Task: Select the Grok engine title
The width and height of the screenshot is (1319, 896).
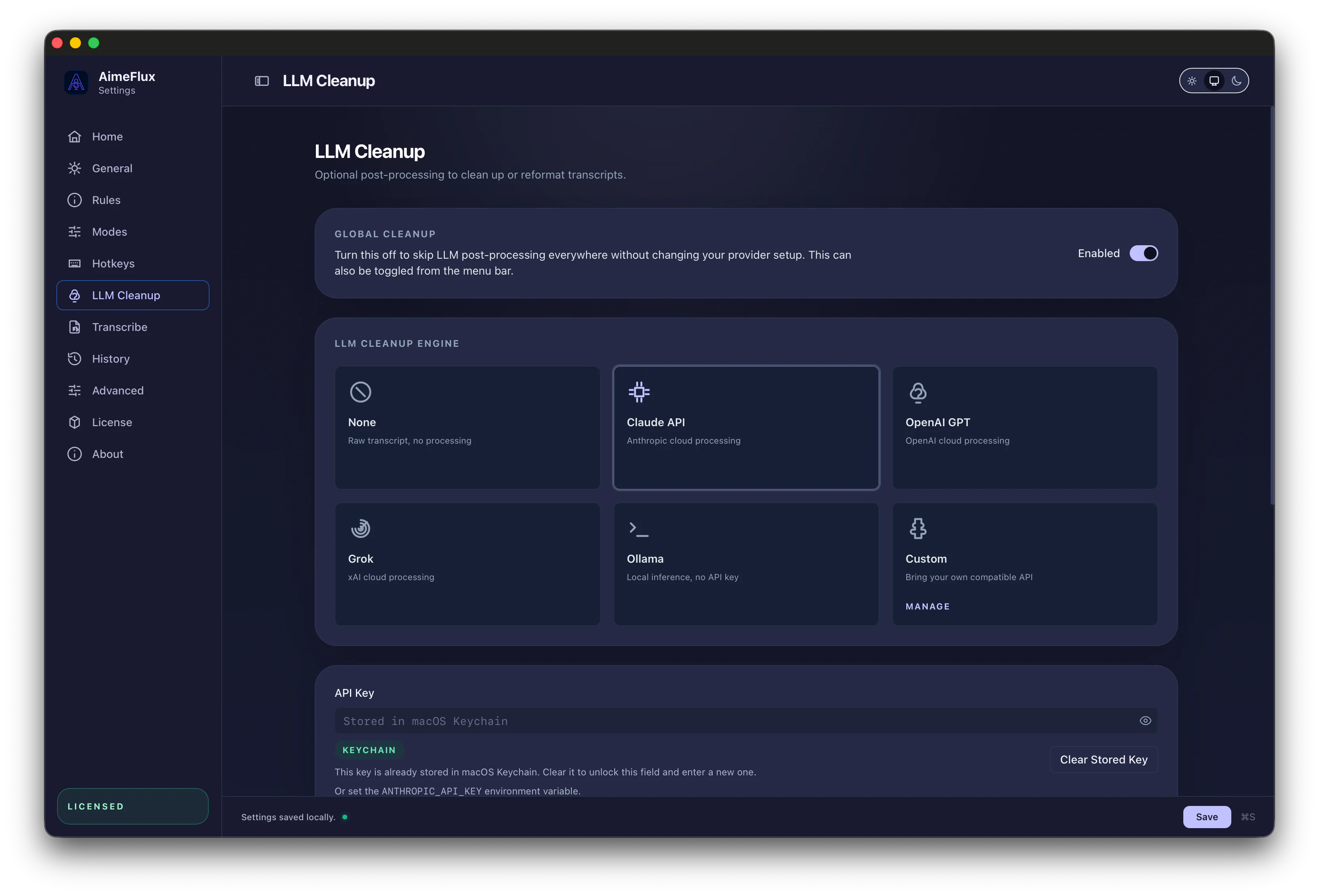Action: 360,560
